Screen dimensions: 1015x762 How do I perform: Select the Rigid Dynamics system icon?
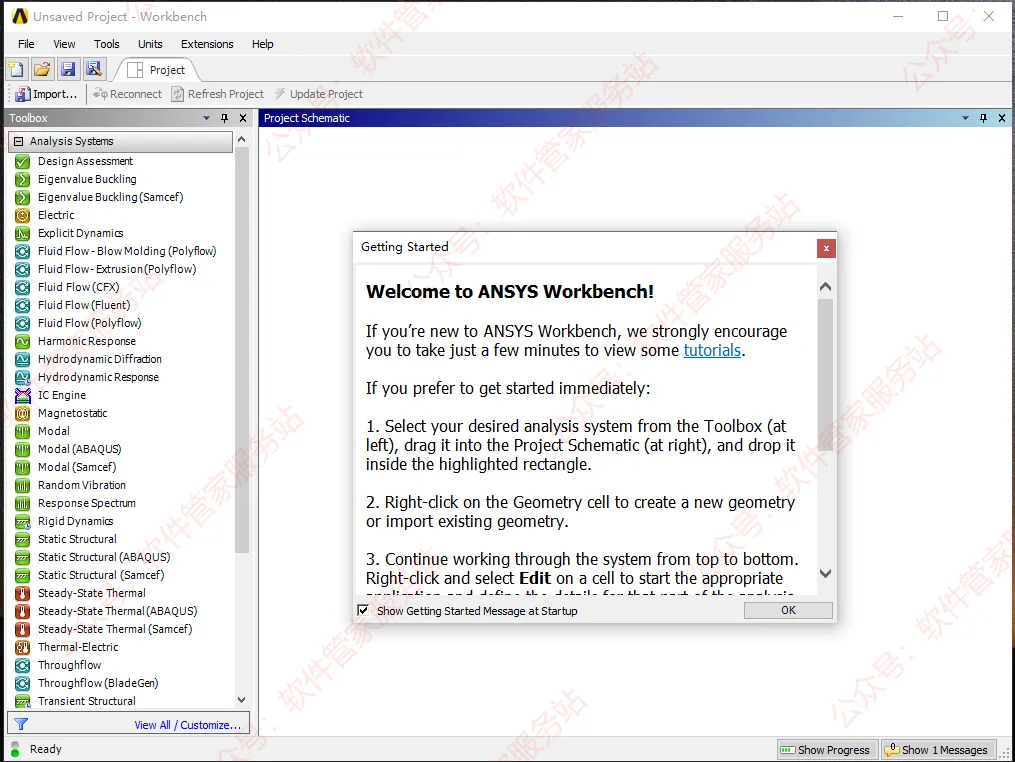click(x=23, y=521)
